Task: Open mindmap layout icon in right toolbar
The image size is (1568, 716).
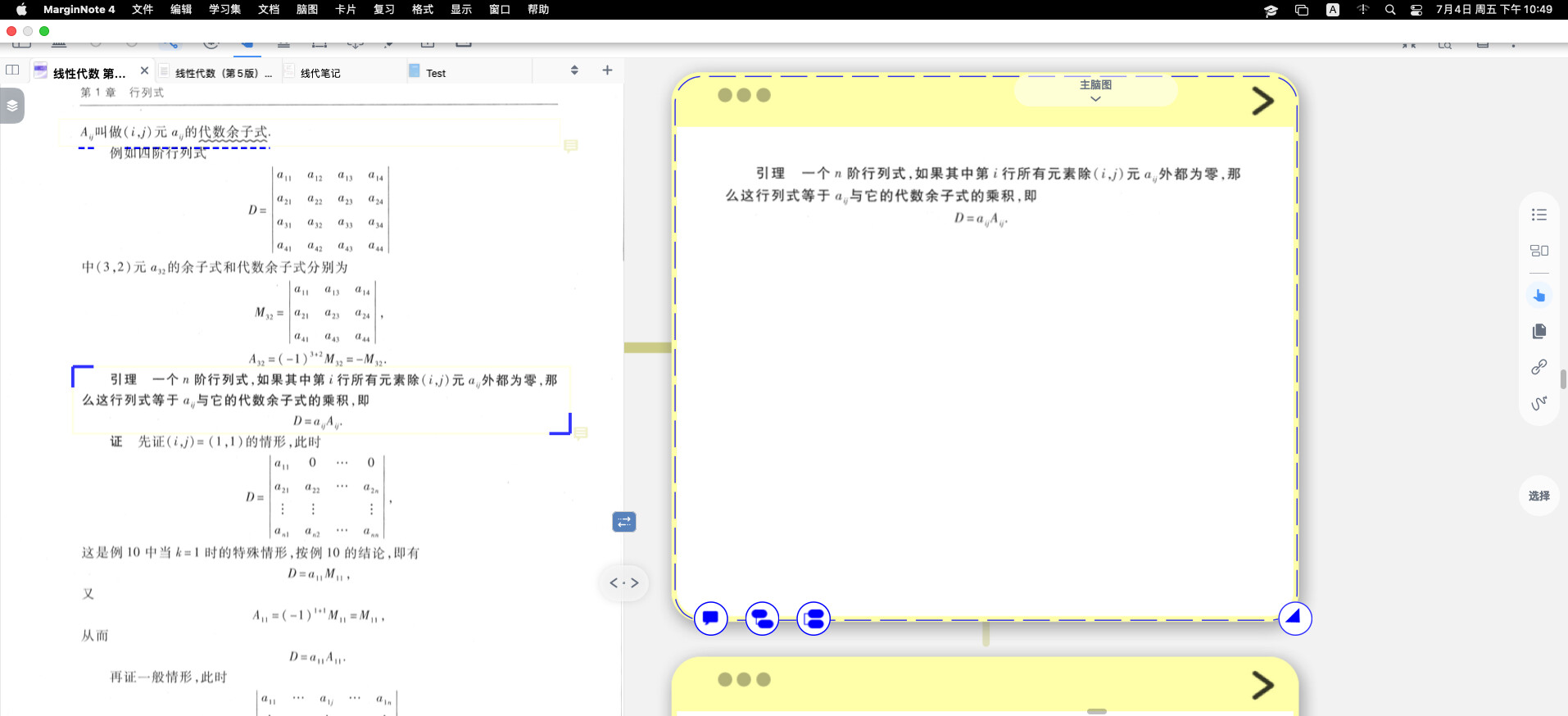Action: tap(1539, 251)
